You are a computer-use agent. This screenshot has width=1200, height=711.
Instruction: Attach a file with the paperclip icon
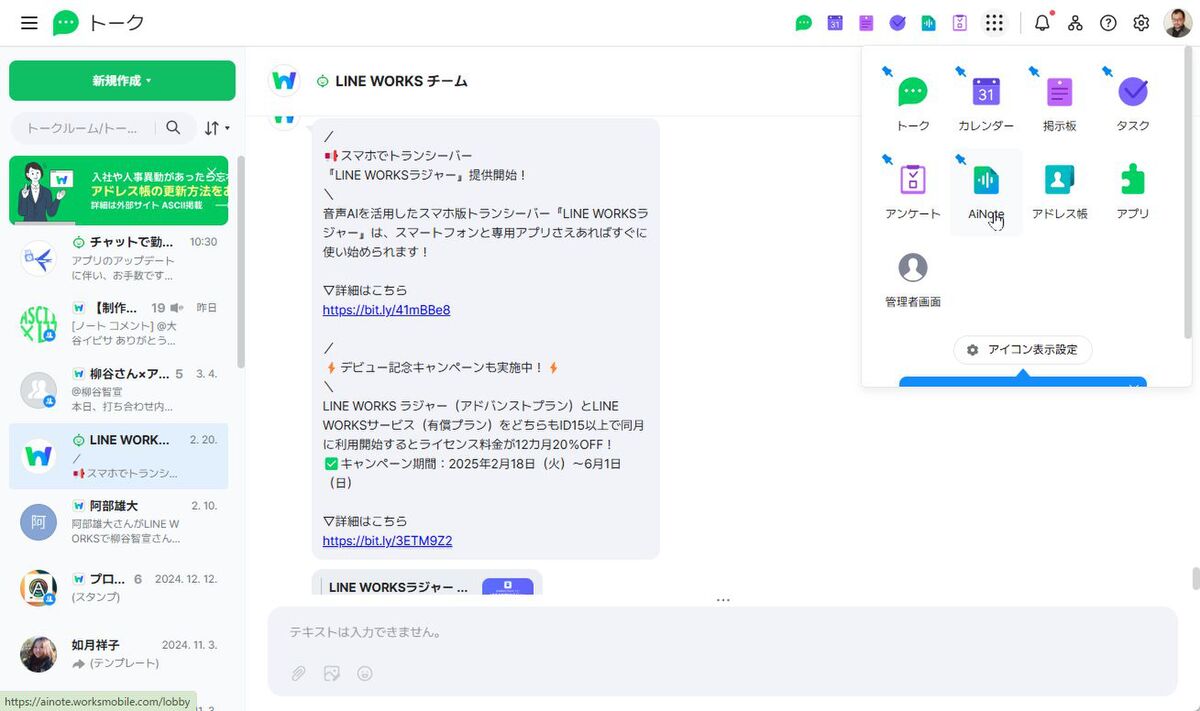298,674
